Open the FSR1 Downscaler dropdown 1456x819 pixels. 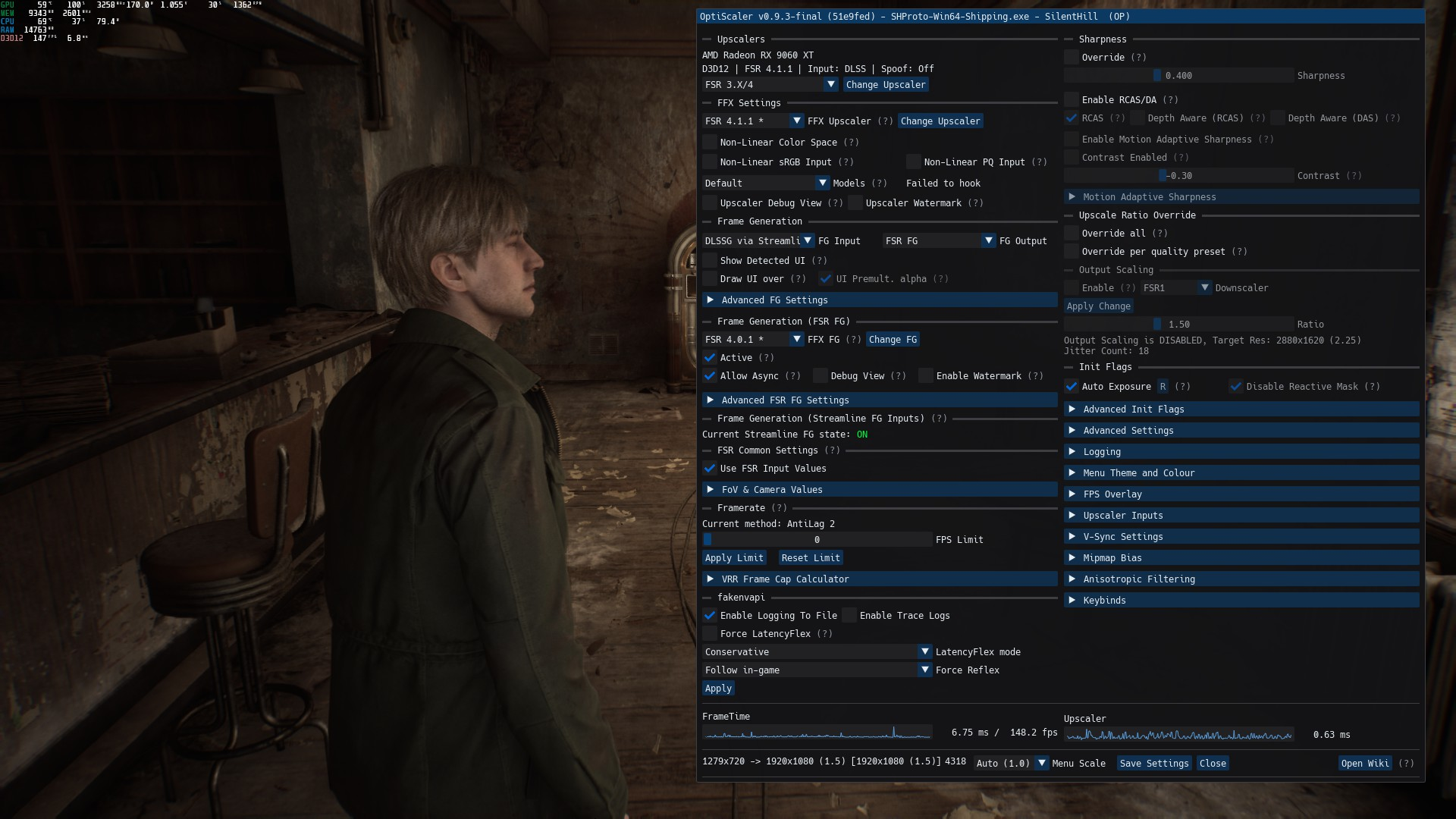point(1175,288)
